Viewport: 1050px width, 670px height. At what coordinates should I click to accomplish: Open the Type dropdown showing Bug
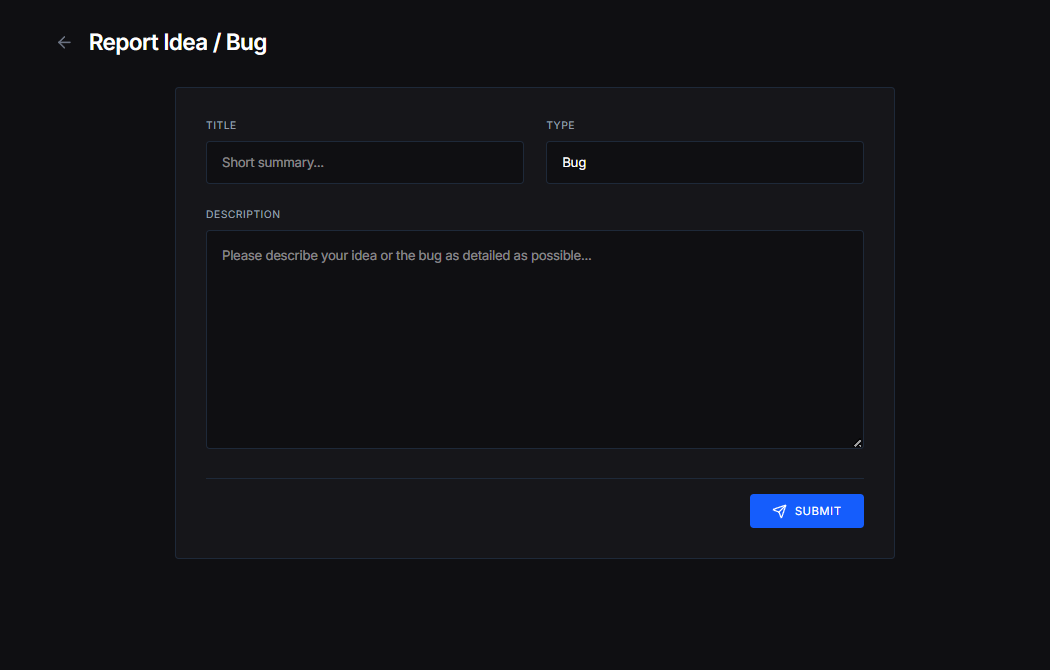704,163
